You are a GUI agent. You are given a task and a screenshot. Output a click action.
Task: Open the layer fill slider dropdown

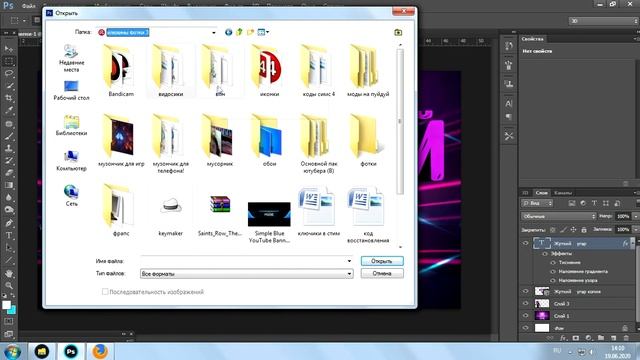click(x=636, y=229)
